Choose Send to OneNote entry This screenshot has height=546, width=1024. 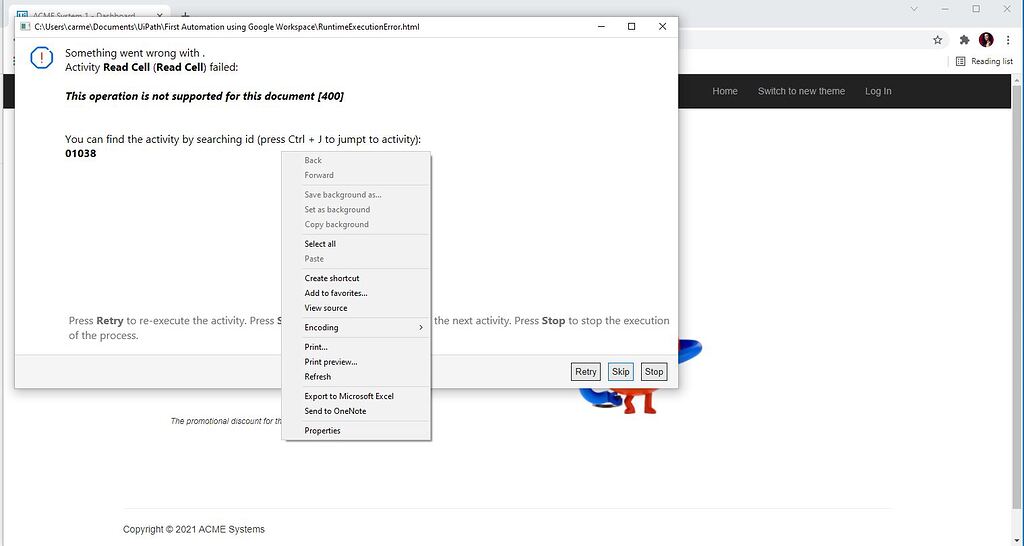coord(356,411)
